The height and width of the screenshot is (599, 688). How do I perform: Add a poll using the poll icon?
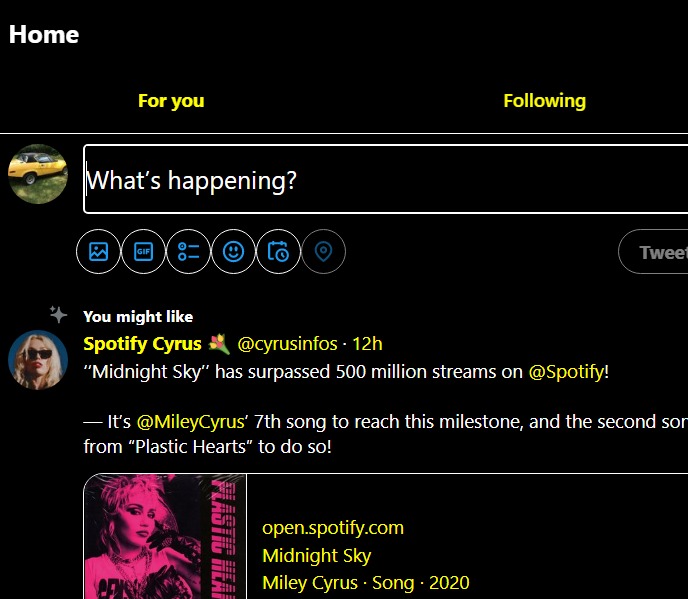pos(189,251)
